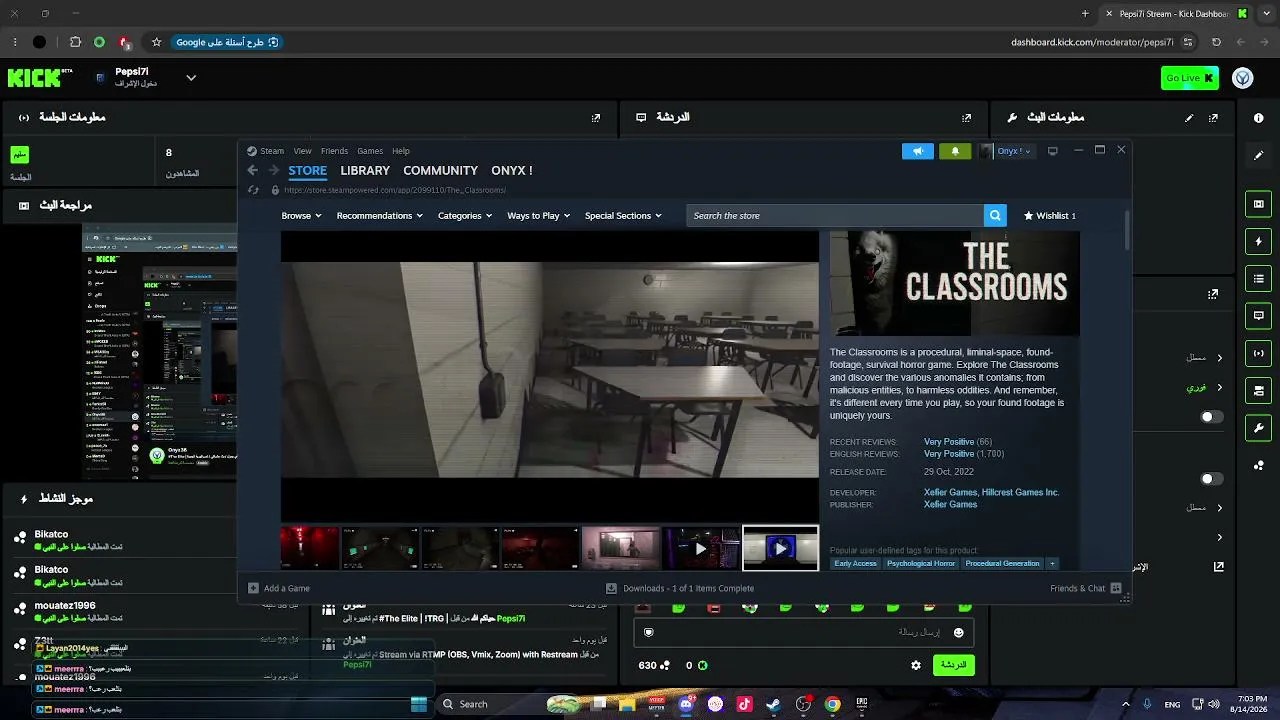Open the Wishlist link in Steam store

pos(1050,216)
